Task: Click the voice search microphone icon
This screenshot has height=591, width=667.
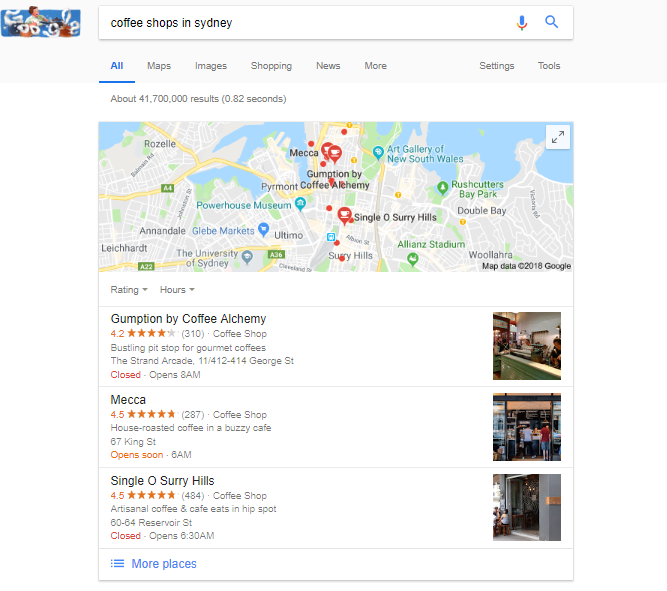Action: pyautogui.click(x=522, y=23)
